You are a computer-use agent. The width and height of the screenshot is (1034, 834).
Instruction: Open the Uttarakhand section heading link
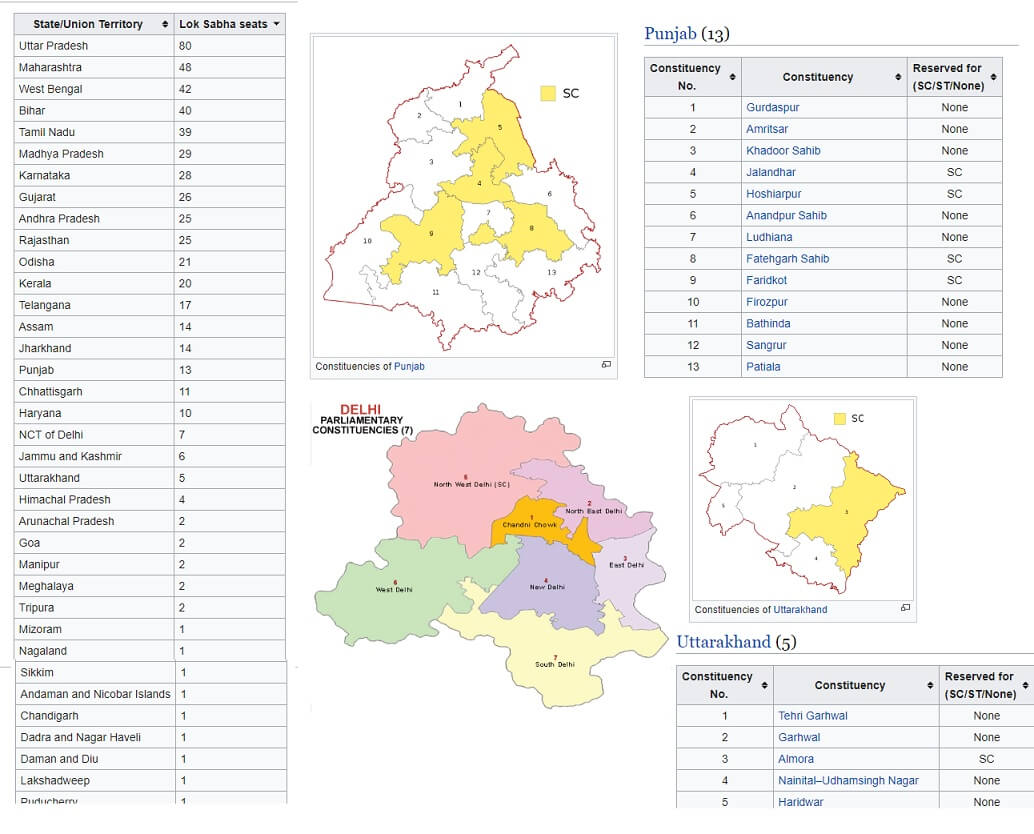pyautogui.click(x=723, y=642)
